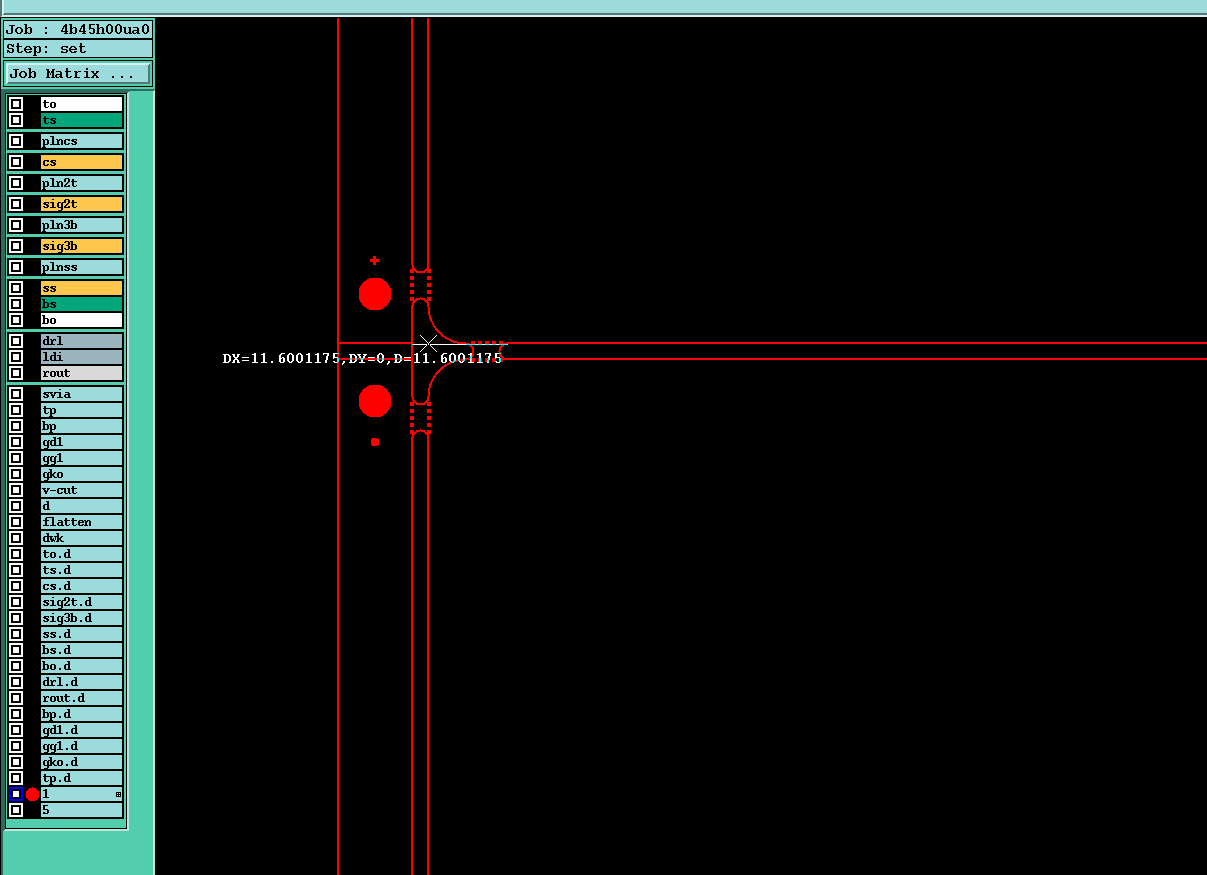The image size is (1207, 875).
Task: Enable the checkbox for layer ts
Action: point(16,120)
